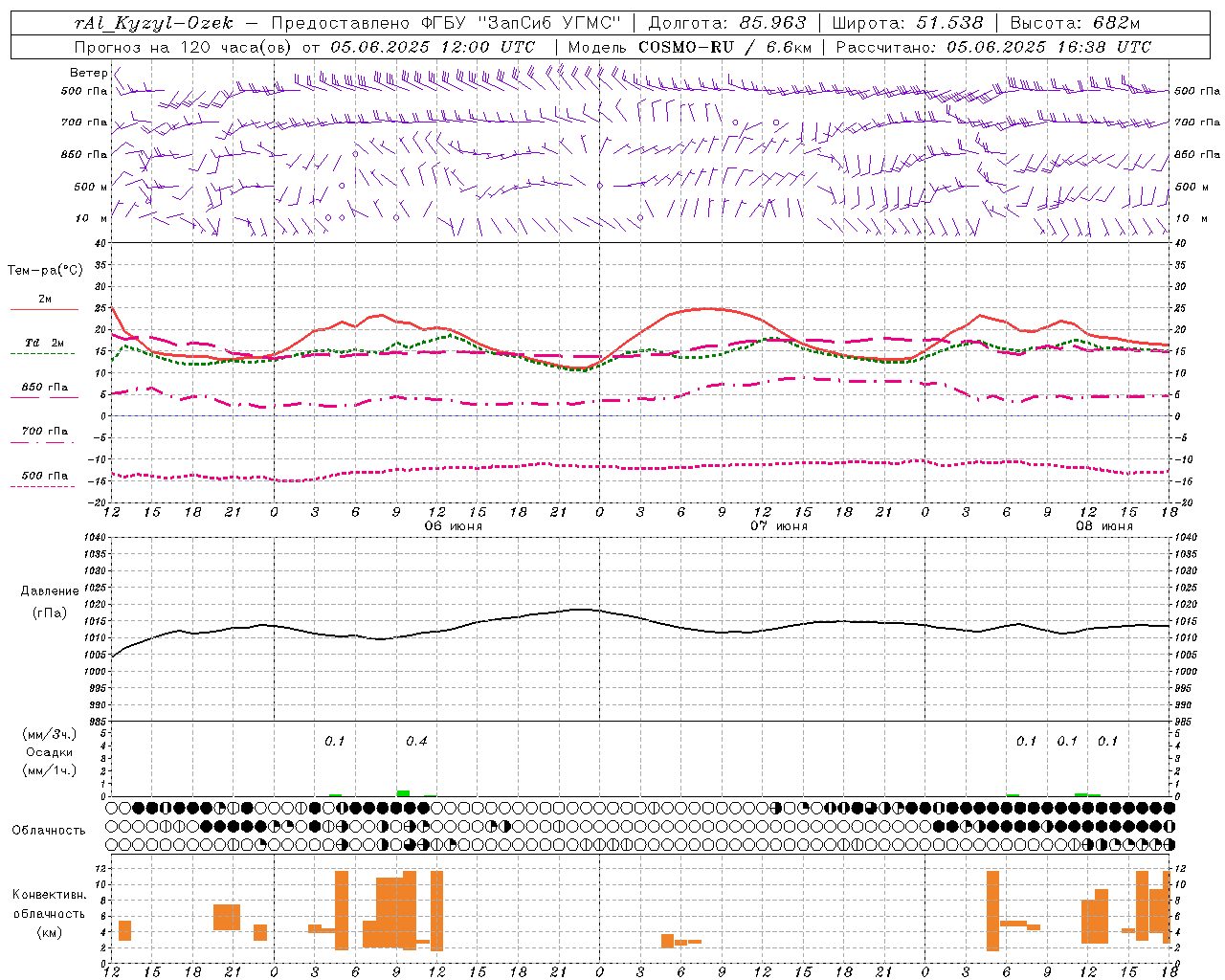This screenshot has height=980, width=1225.
Task: Click the Td 2м legend label
Action: point(44,343)
